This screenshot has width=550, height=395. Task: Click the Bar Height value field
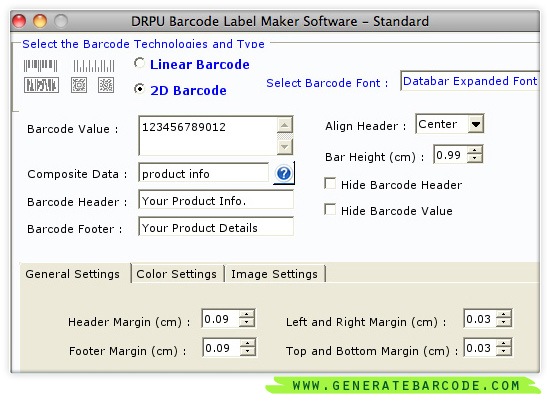(450, 155)
